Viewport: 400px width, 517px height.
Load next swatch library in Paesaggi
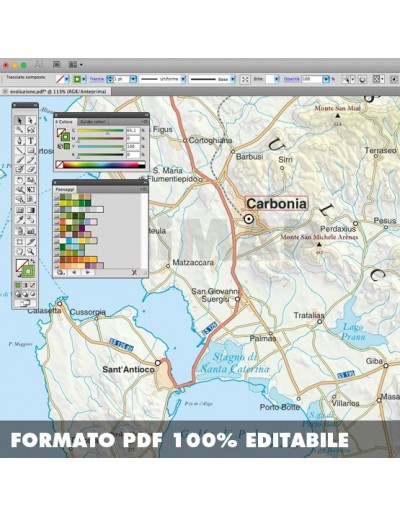[x=88, y=272]
